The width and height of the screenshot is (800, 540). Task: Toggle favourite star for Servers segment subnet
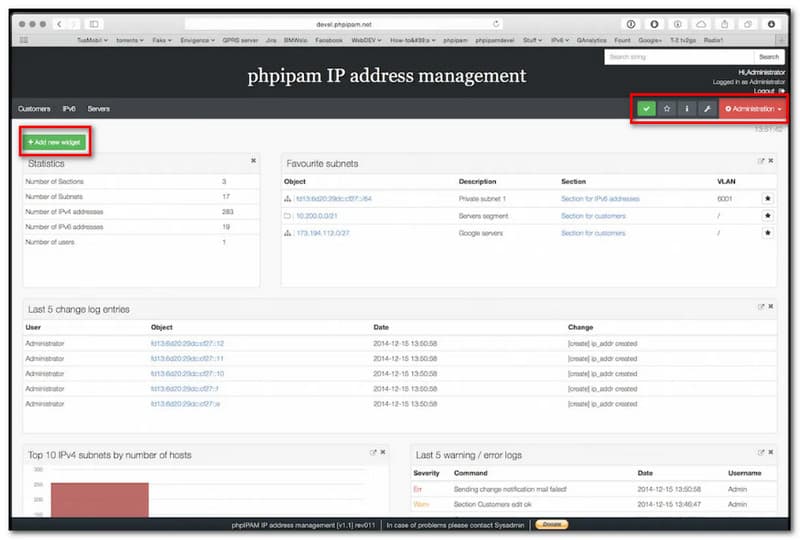pos(768,216)
